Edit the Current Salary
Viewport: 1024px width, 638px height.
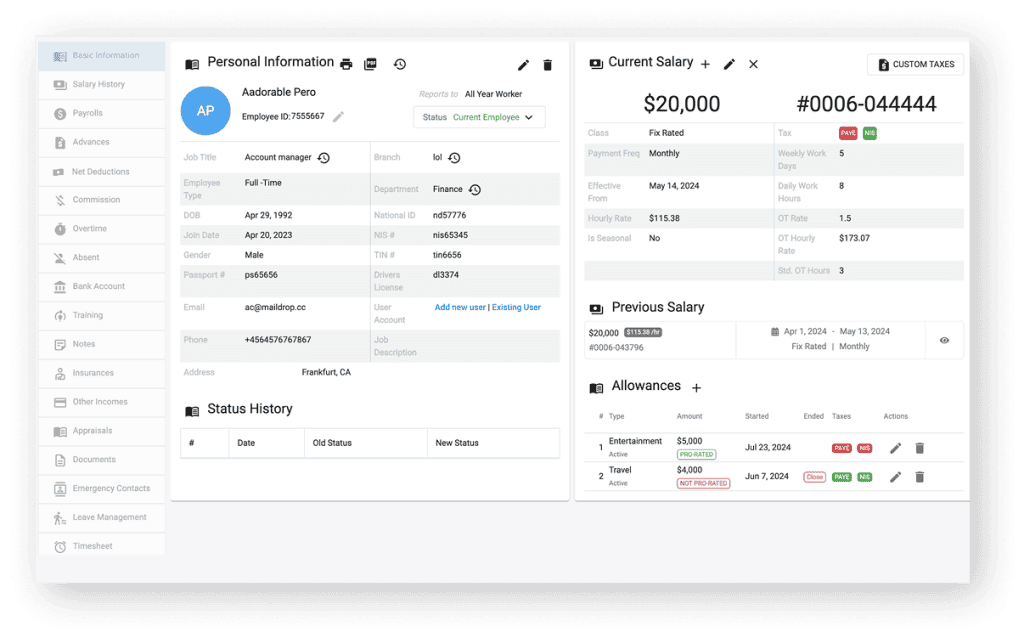tap(729, 64)
